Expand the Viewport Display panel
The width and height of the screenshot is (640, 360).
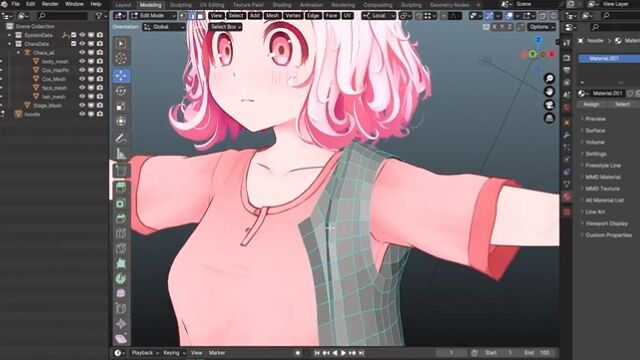[606, 224]
